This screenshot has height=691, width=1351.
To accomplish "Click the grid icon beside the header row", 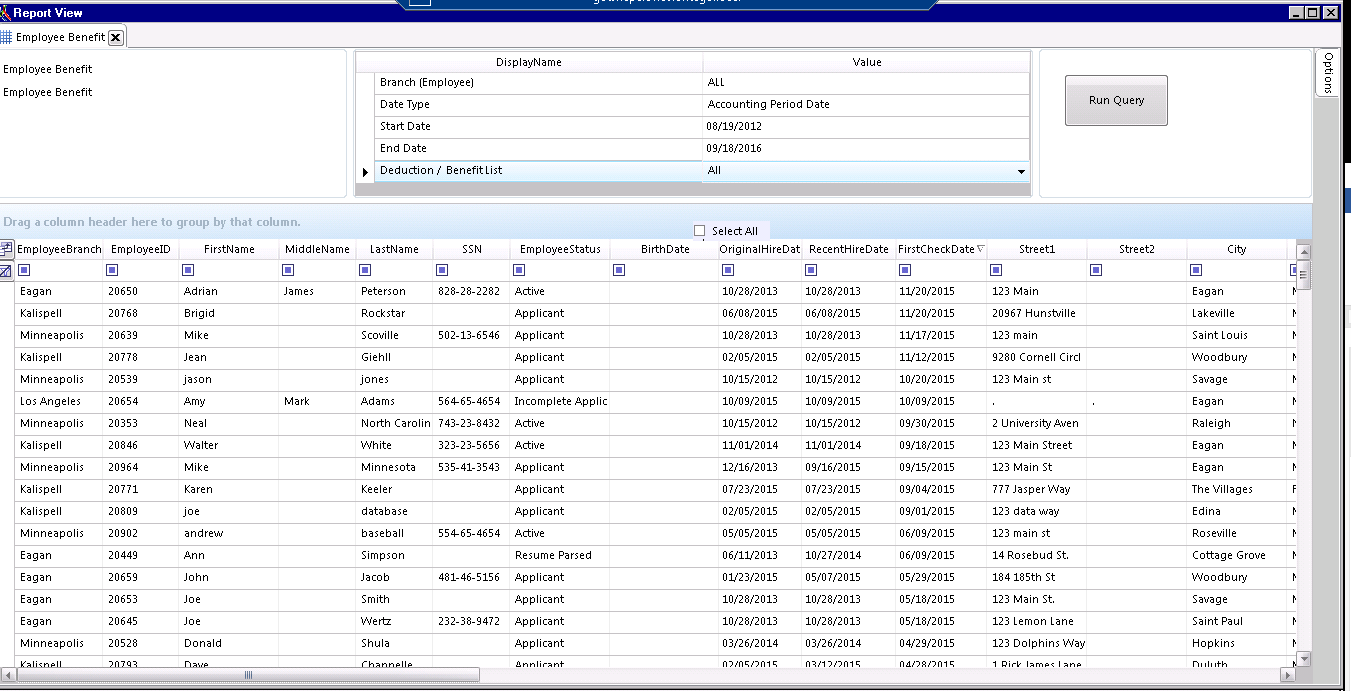I will 6,249.
